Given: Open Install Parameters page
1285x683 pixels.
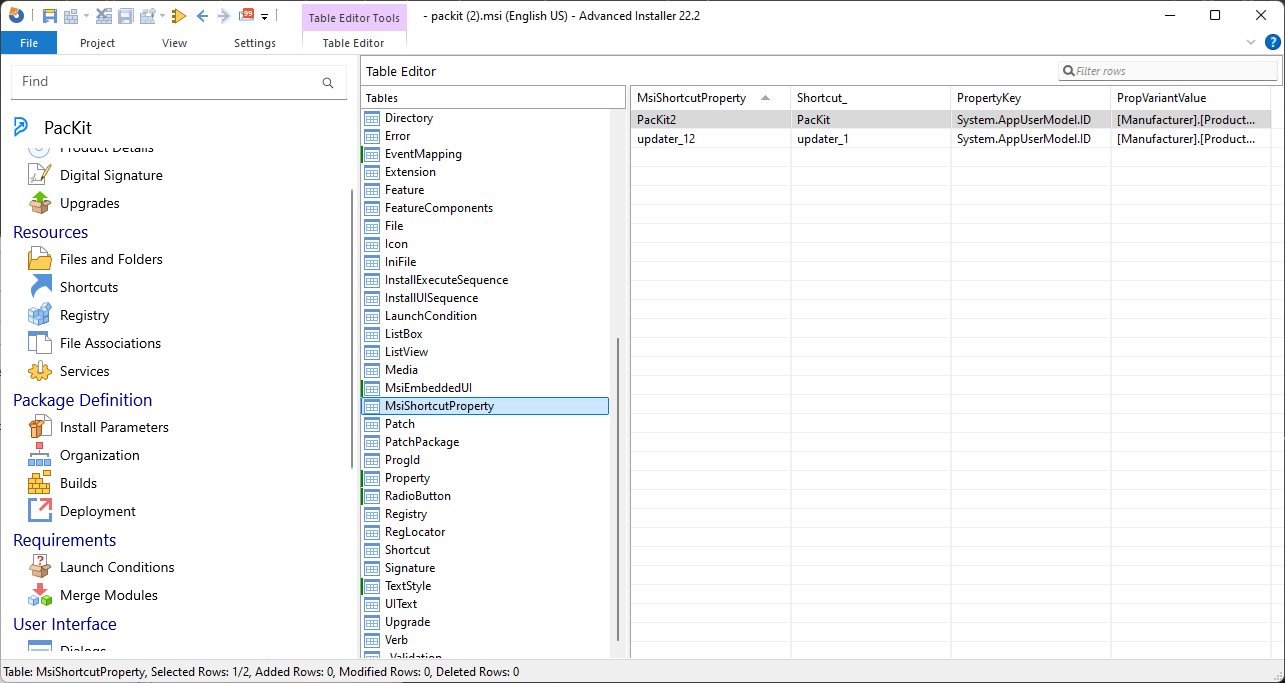Looking at the screenshot, I should click(114, 427).
